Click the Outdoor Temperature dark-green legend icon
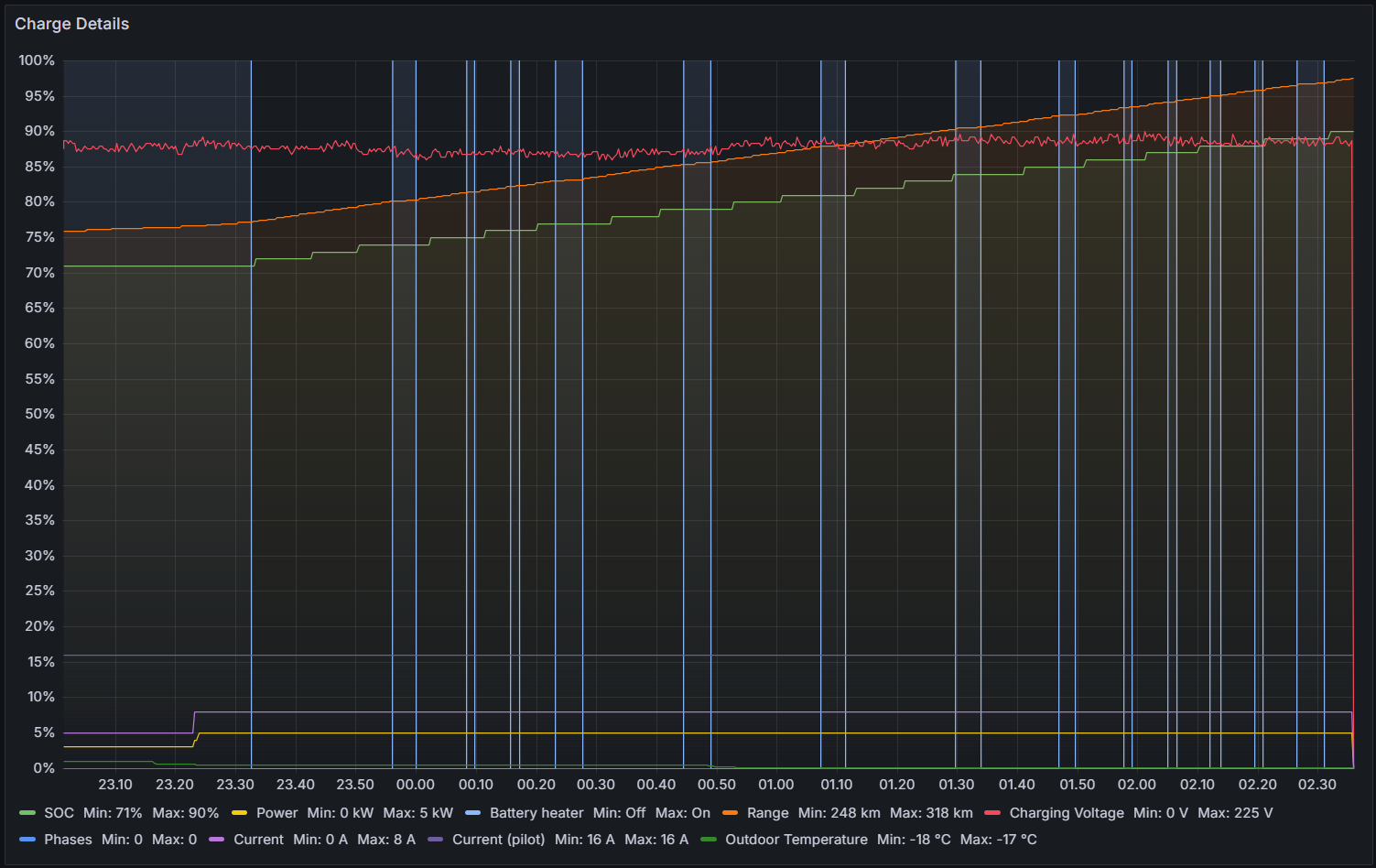The width and height of the screenshot is (1376, 868). click(x=709, y=840)
